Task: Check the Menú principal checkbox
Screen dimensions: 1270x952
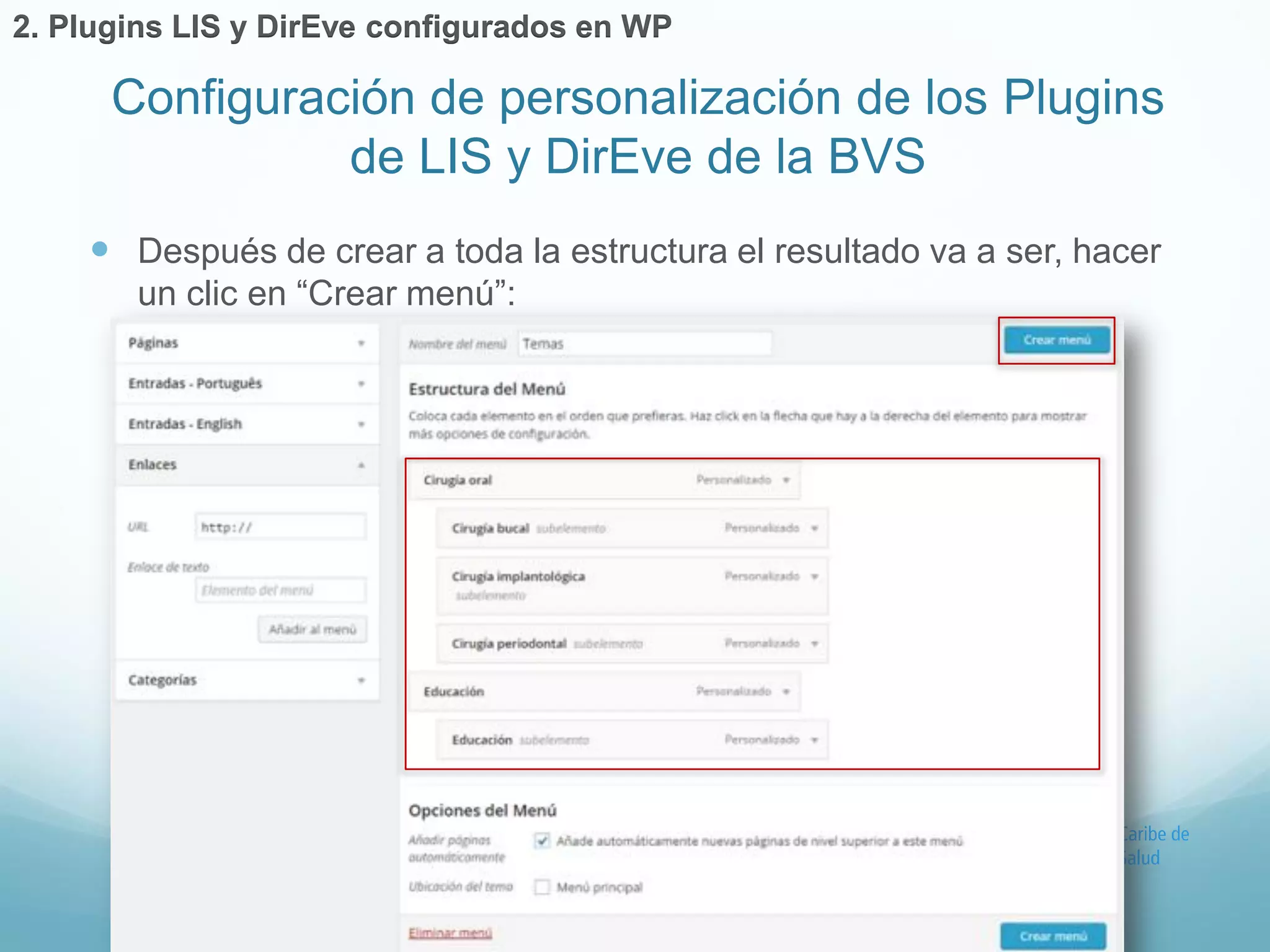Action: click(542, 887)
